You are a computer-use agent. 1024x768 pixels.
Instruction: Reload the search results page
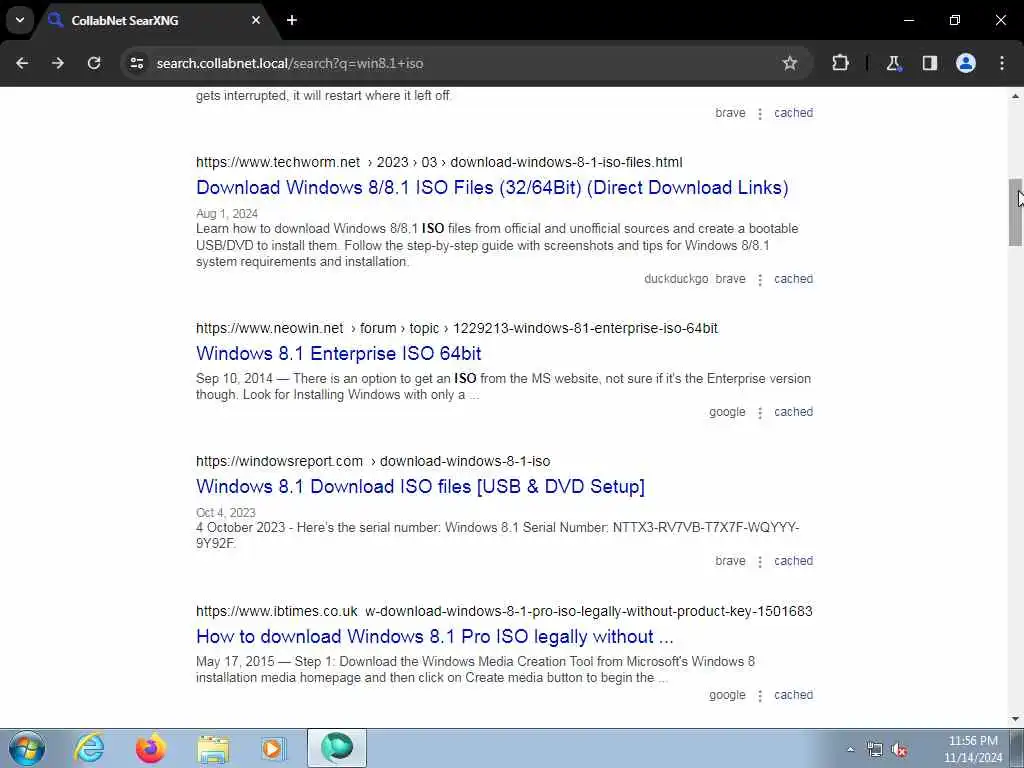94,63
